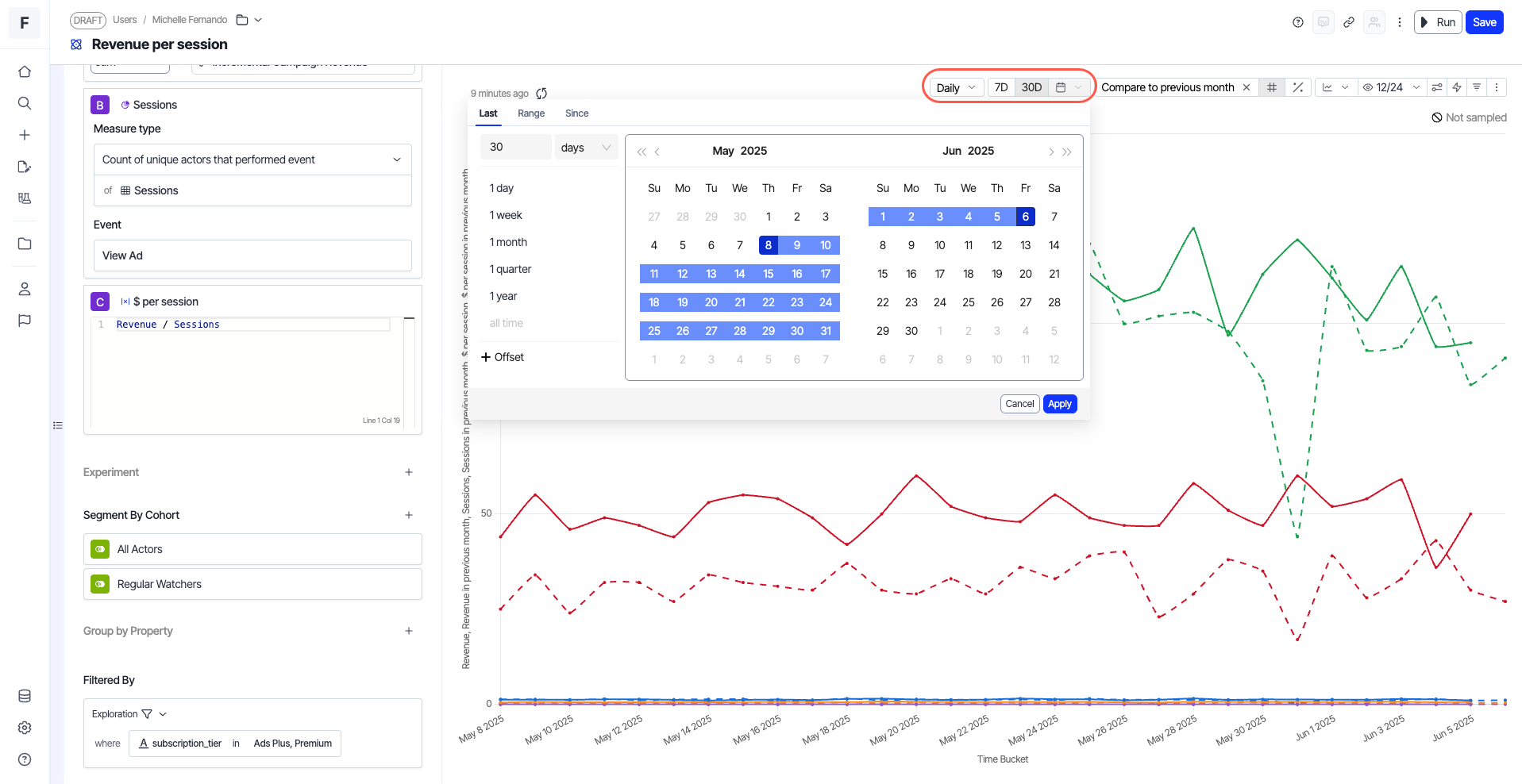Open the folder icon in the left sidebar
Screen dimensions: 1522x784
(25, 244)
